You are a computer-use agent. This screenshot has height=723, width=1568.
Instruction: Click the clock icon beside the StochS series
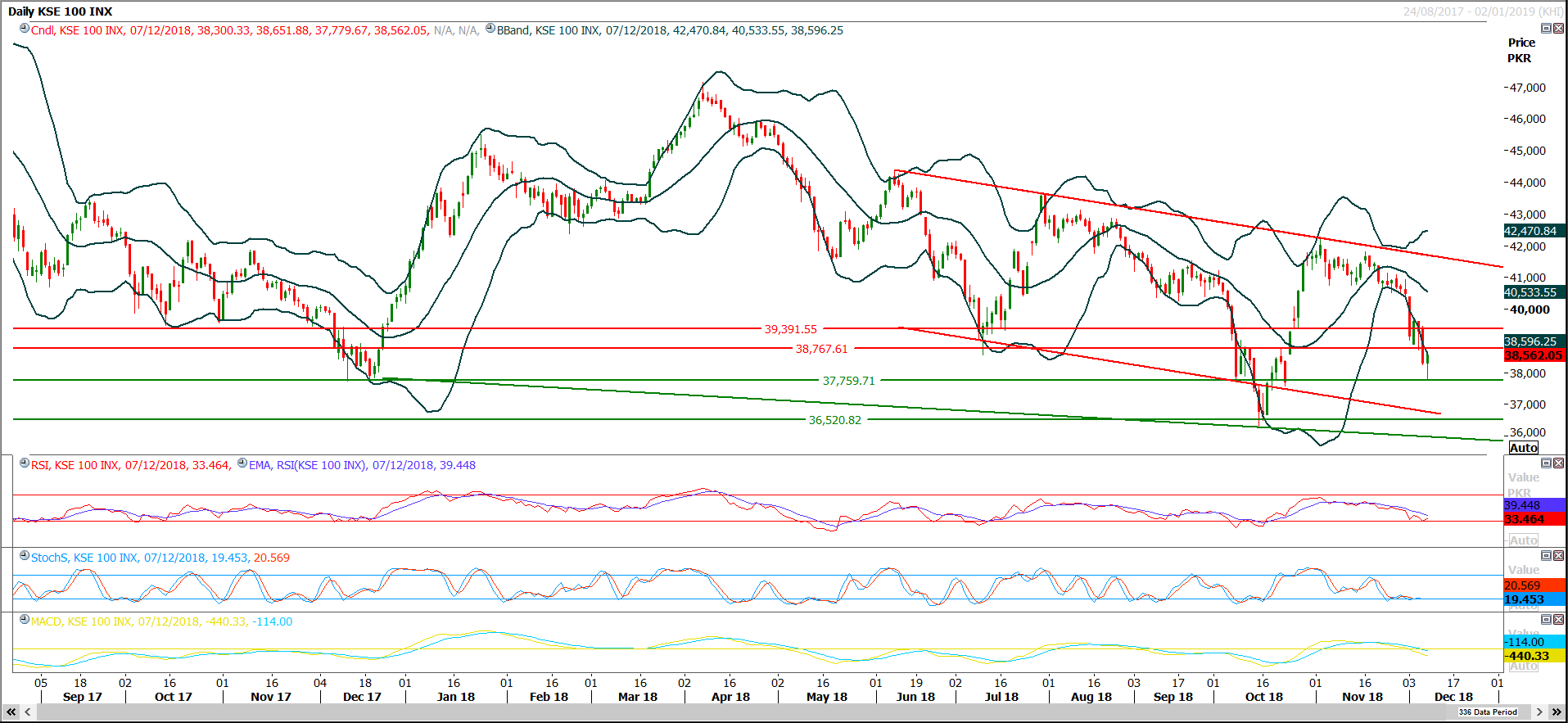tap(25, 556)
